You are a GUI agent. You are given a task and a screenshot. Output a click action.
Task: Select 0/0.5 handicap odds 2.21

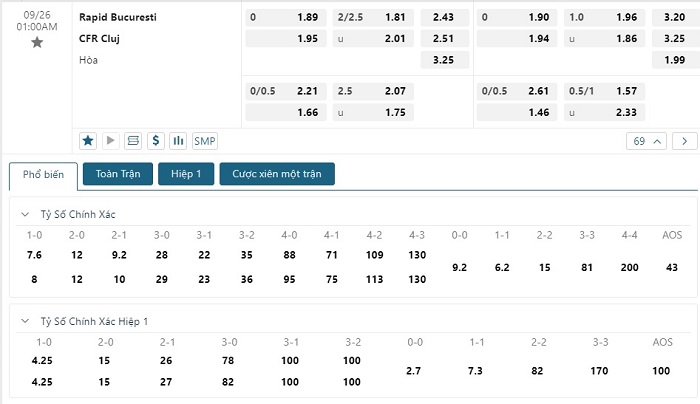(286, 91)
